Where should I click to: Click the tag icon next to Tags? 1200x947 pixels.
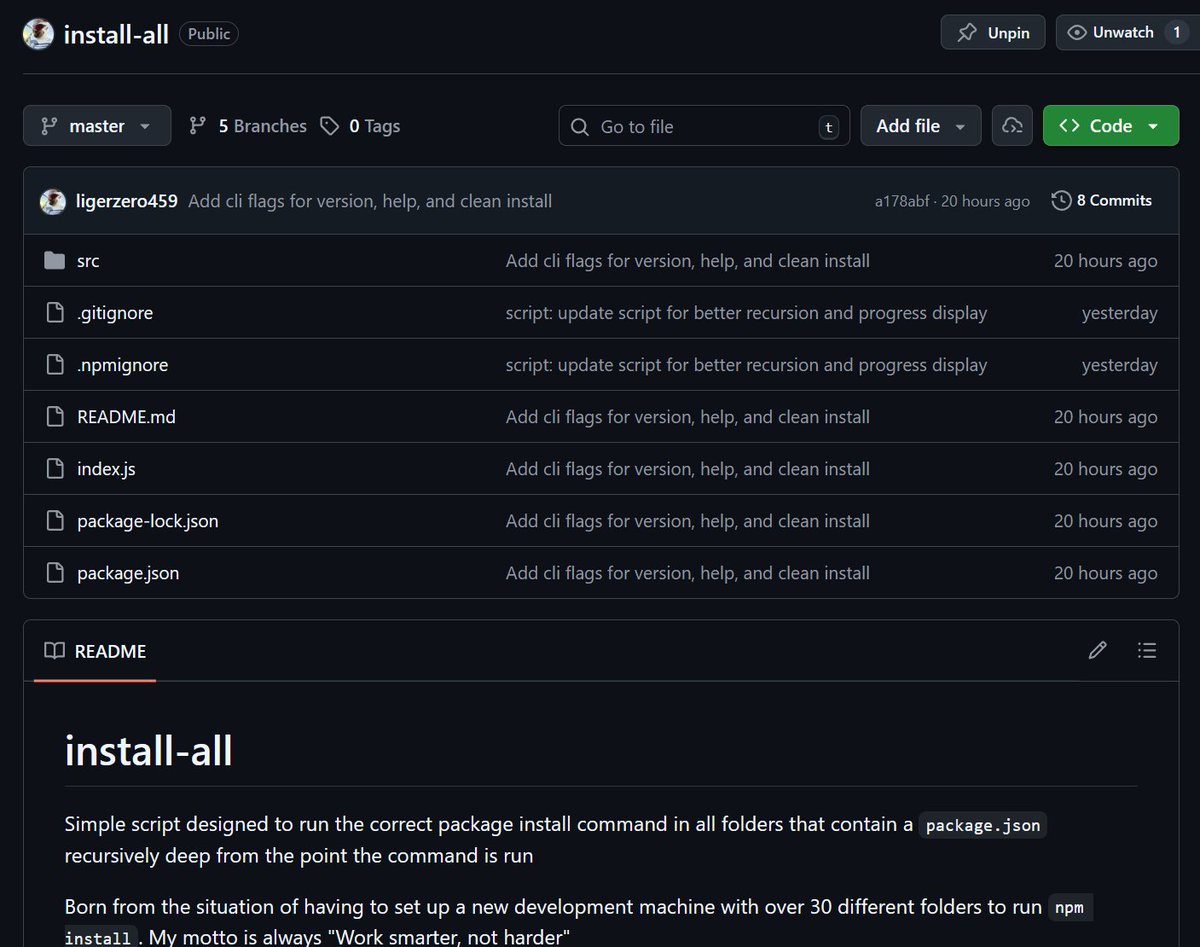[329, 126]
